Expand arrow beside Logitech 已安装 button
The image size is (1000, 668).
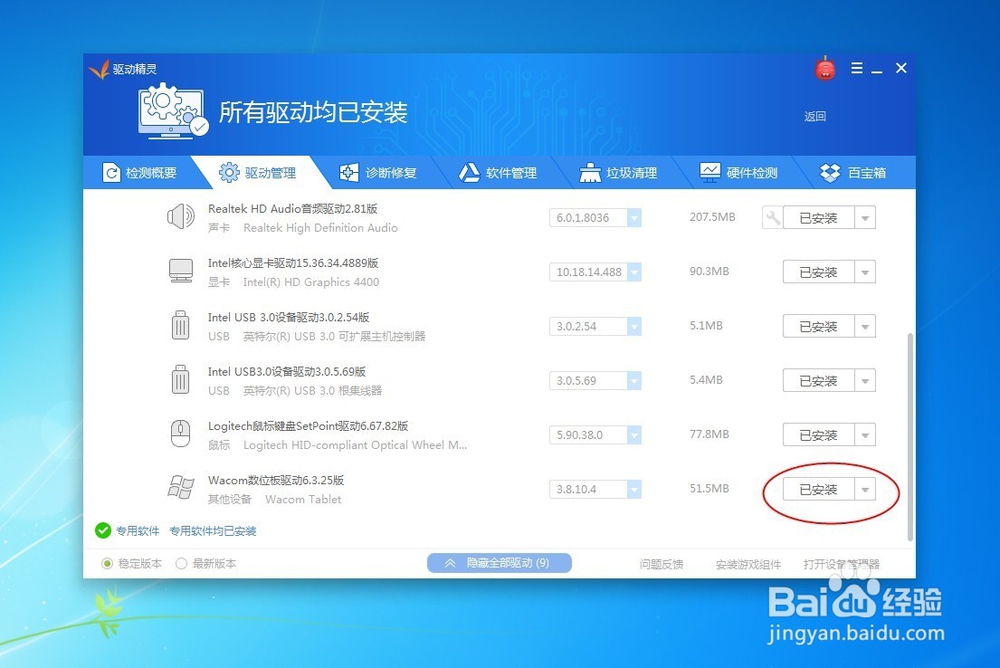(x=865, y=435)
